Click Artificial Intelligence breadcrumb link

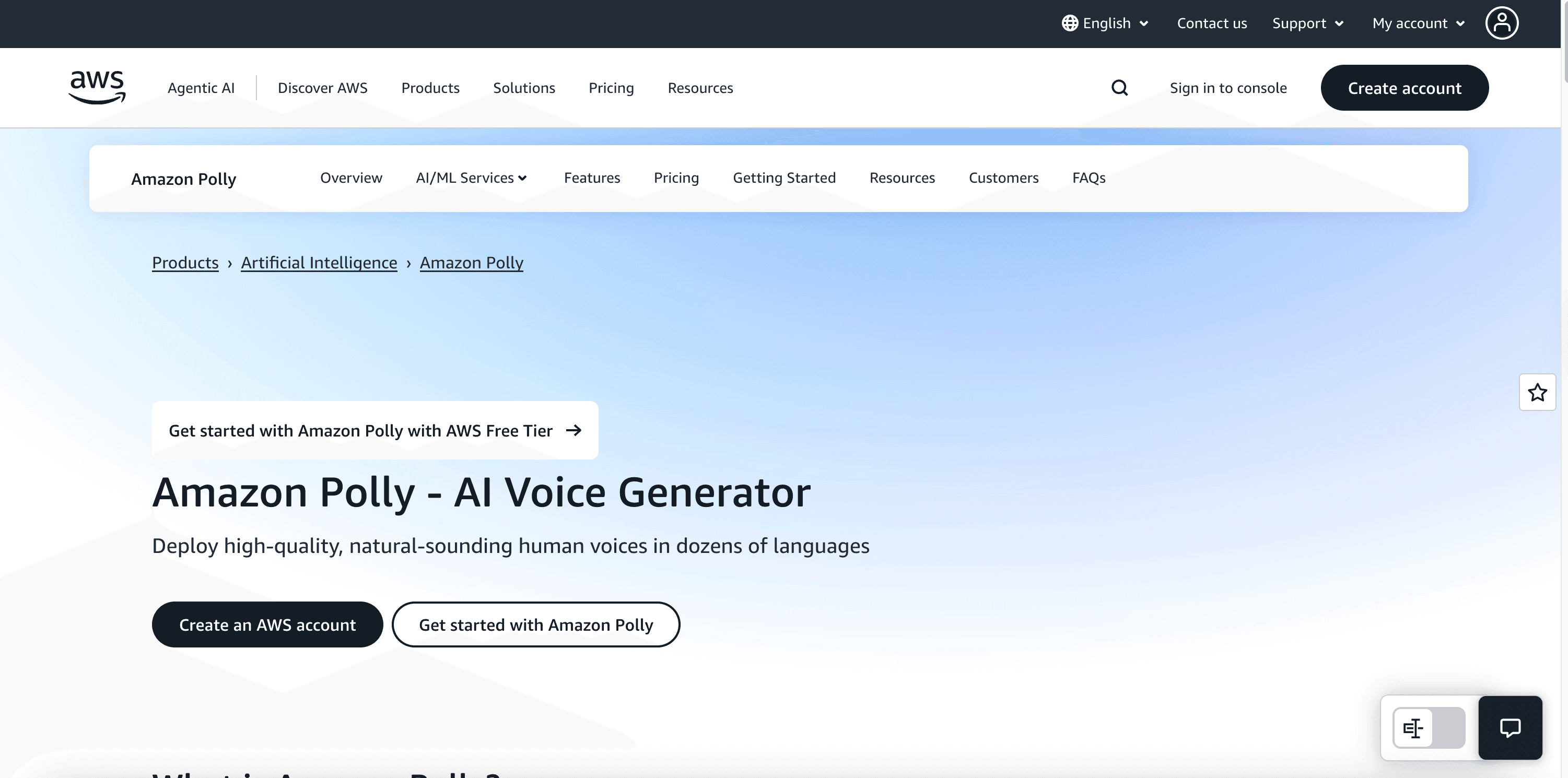coord(319,263)
